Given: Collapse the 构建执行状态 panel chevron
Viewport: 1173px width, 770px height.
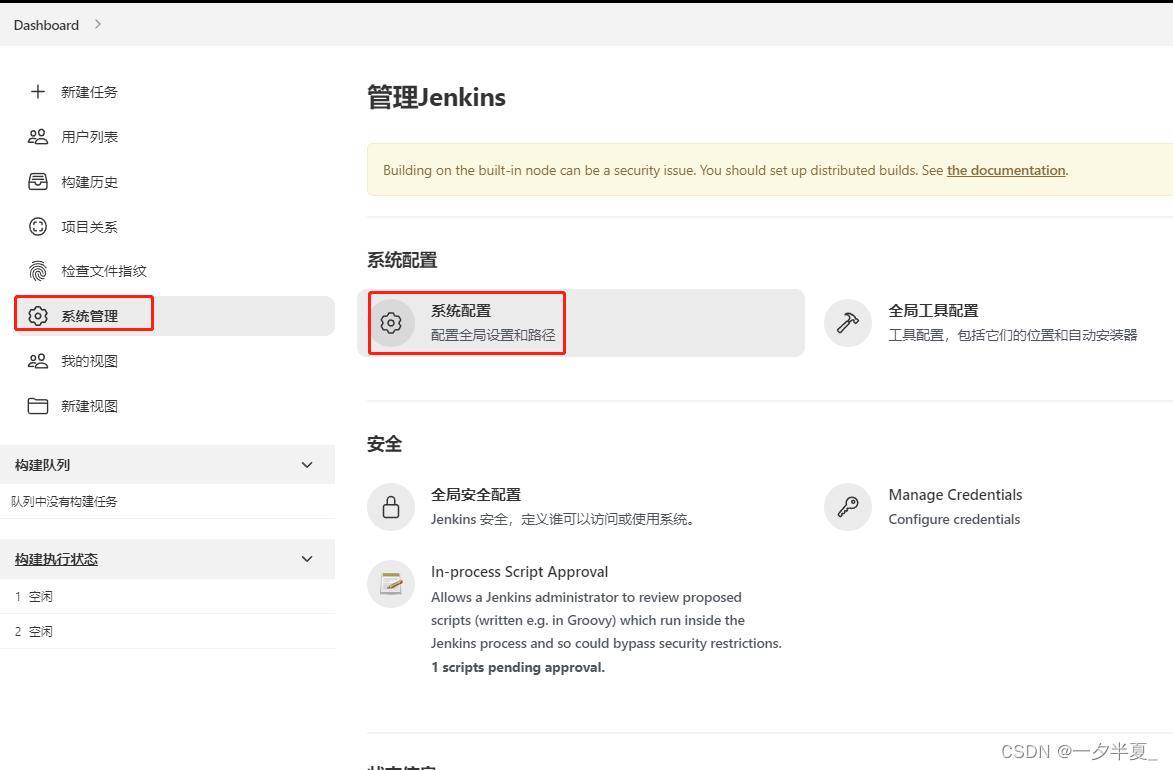Looking at the screenshot, I should [307, 559].
